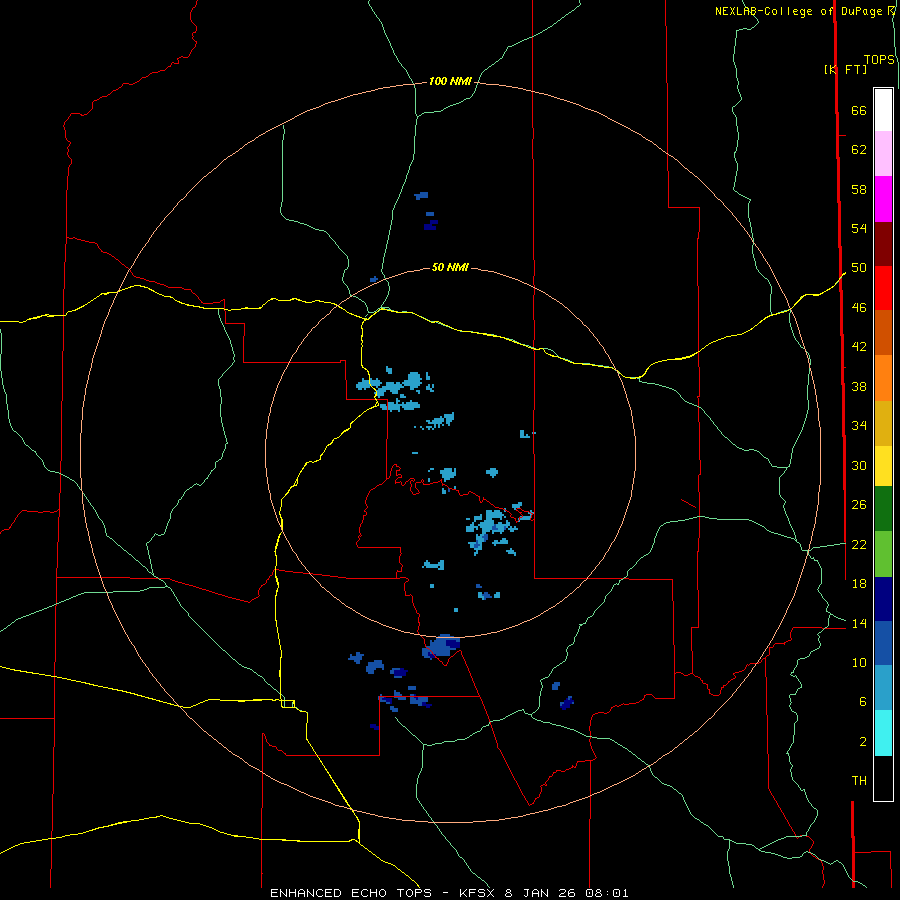
Task: Click the white swatch in the tops legend
Action: click(x=883, y=110)
